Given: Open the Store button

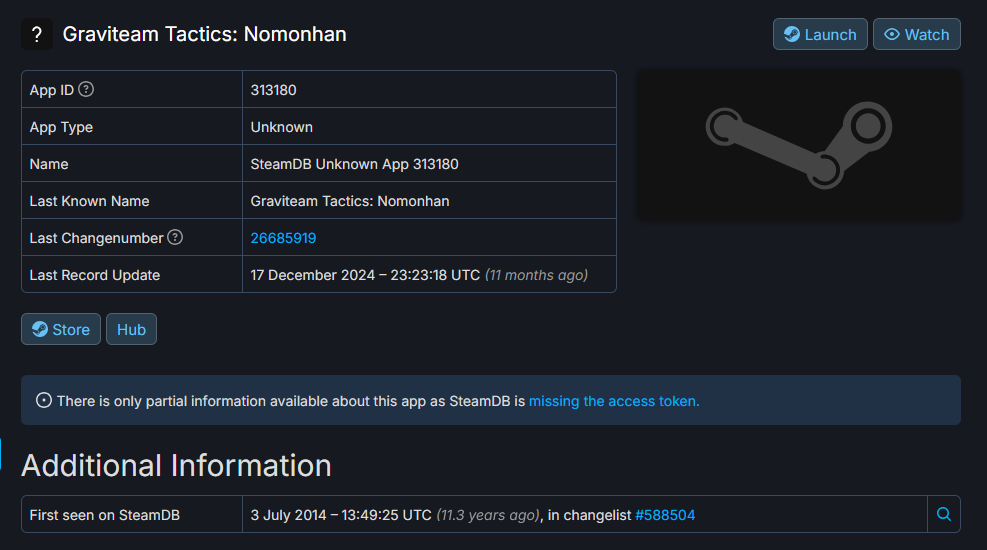Looking at the screenshot, I should pos(61,329).
